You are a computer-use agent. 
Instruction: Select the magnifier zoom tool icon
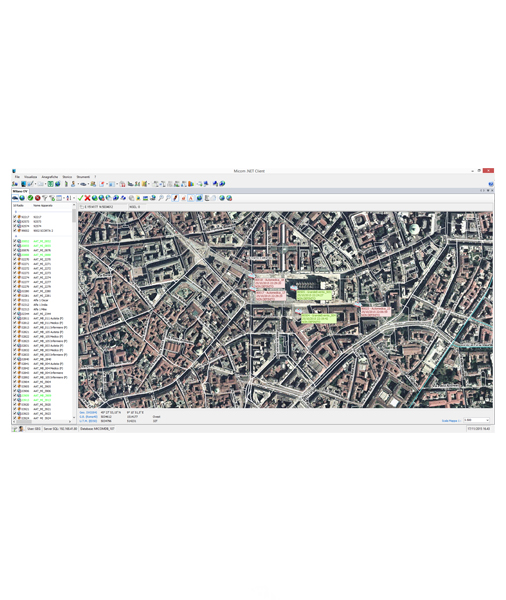[161, 198]
